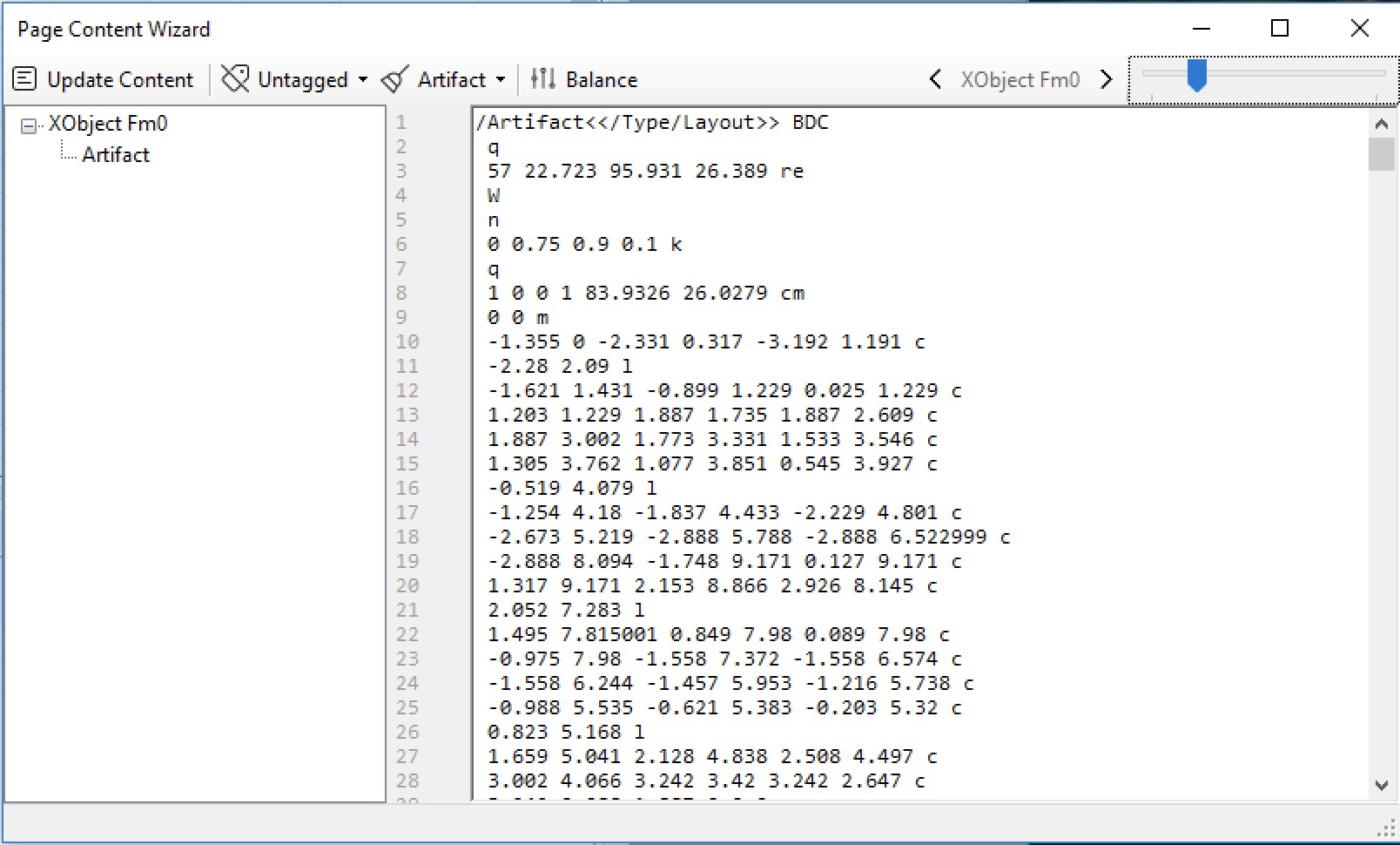
Task: Maximize the Page Content Wizard window
Action: pyautogui.click(x=1279, y=29)
